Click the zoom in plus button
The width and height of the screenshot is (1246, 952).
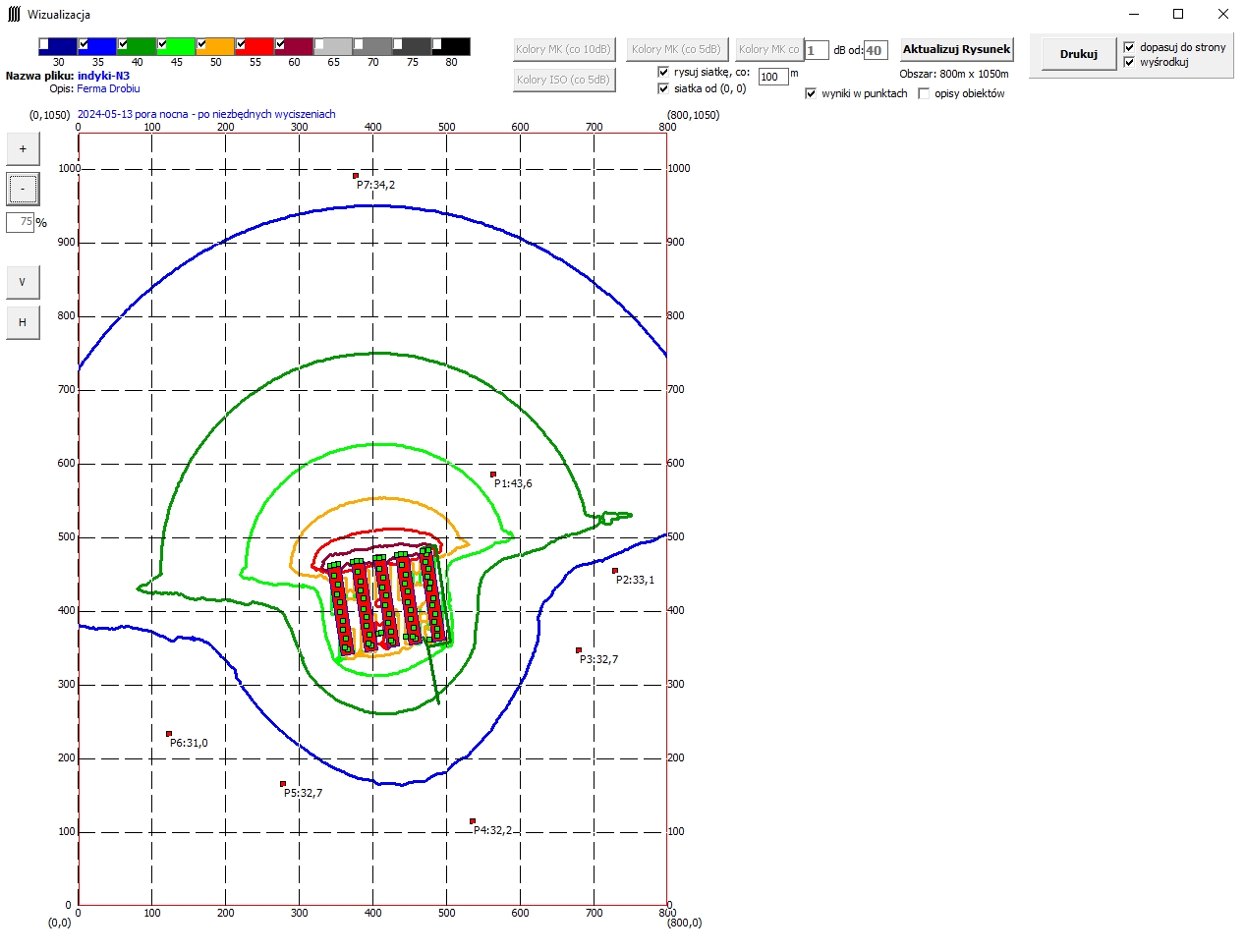23,149
